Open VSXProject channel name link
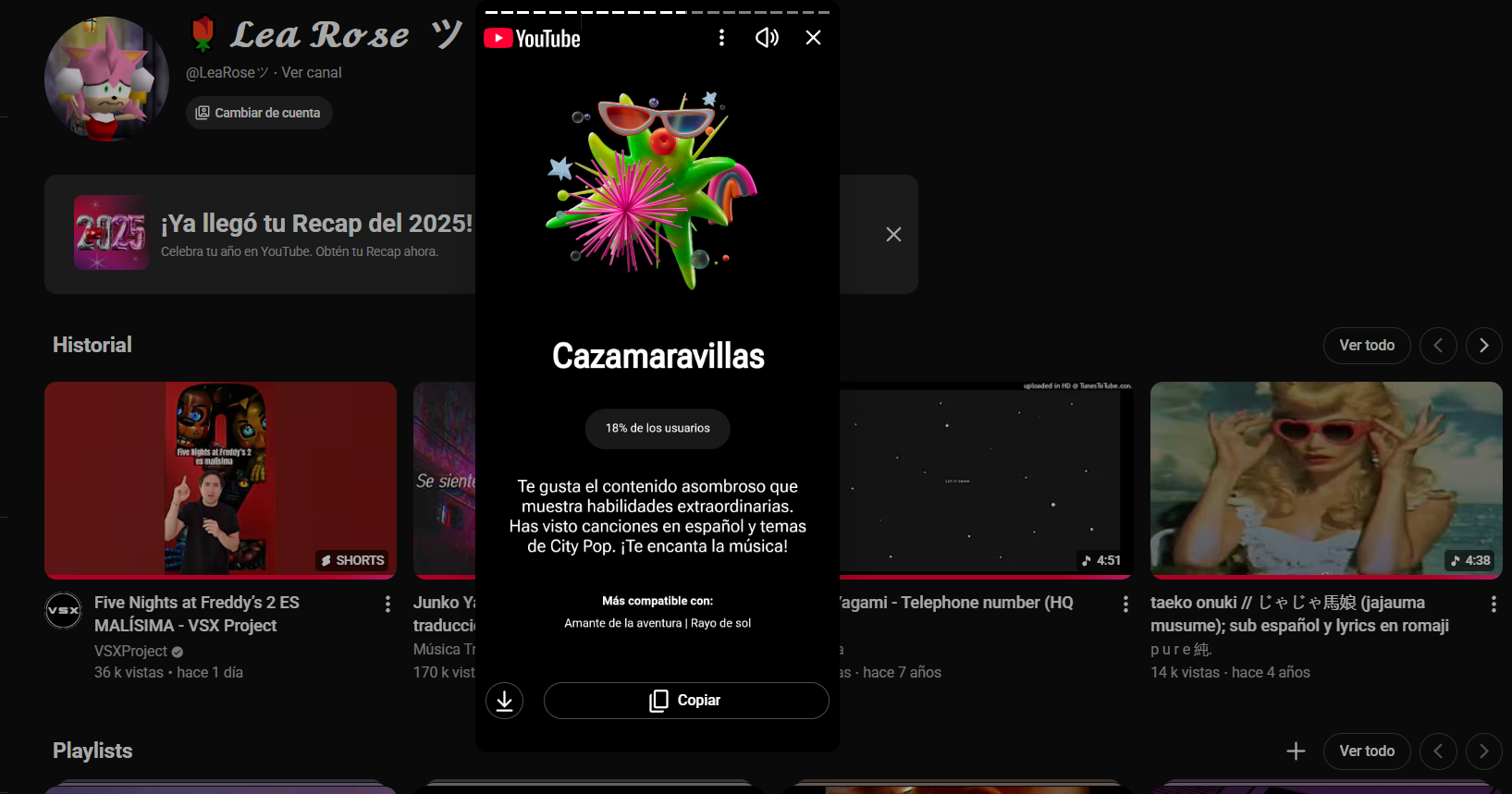Screen dimensions: 1512x794 (x=130, y=652)
